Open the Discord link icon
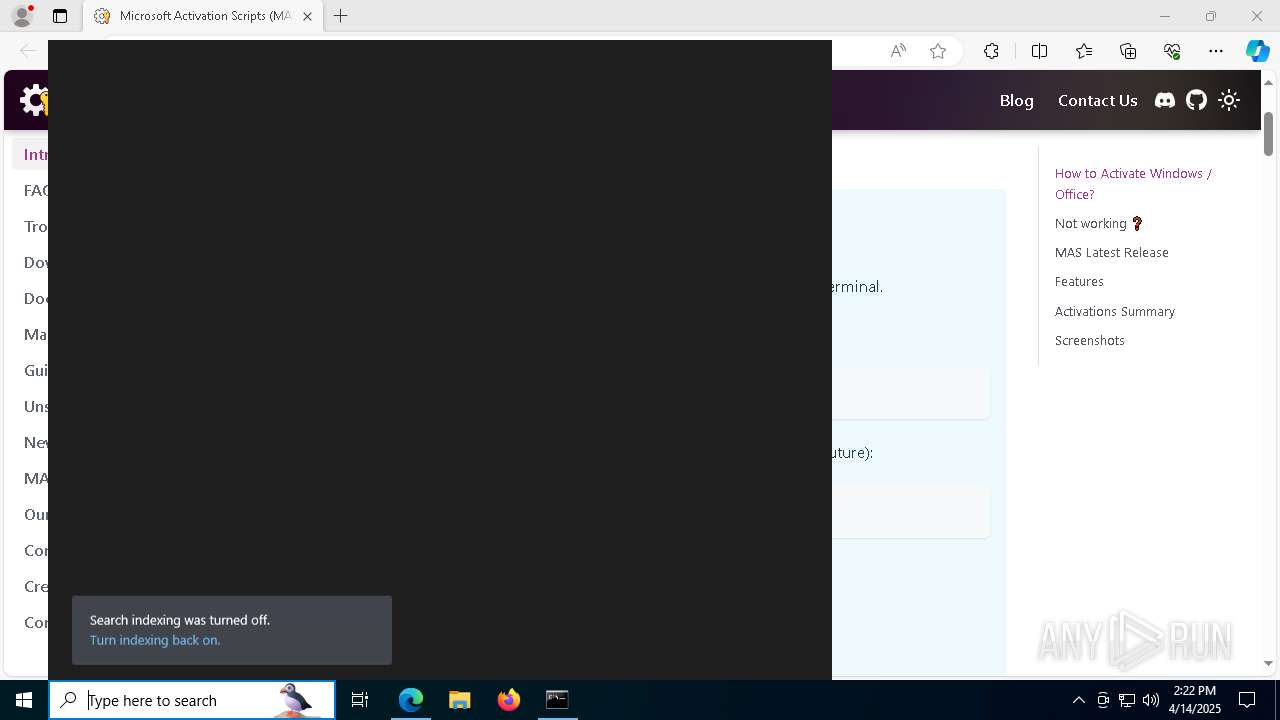Image resolution: width=1280 pixels, height=720 pixels. pos(1165,100)
